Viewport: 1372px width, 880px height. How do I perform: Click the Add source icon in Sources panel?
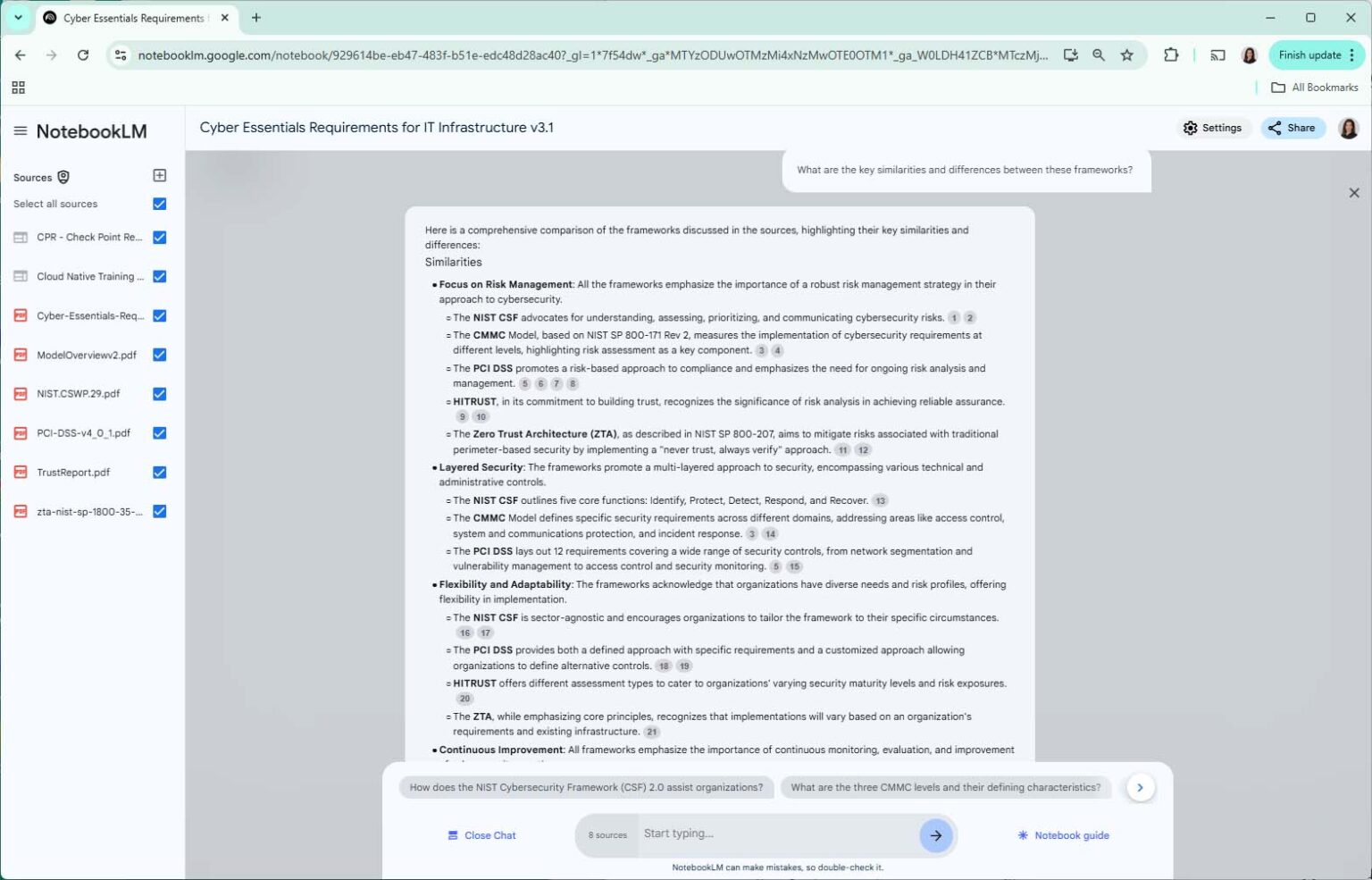click(159, 175)
